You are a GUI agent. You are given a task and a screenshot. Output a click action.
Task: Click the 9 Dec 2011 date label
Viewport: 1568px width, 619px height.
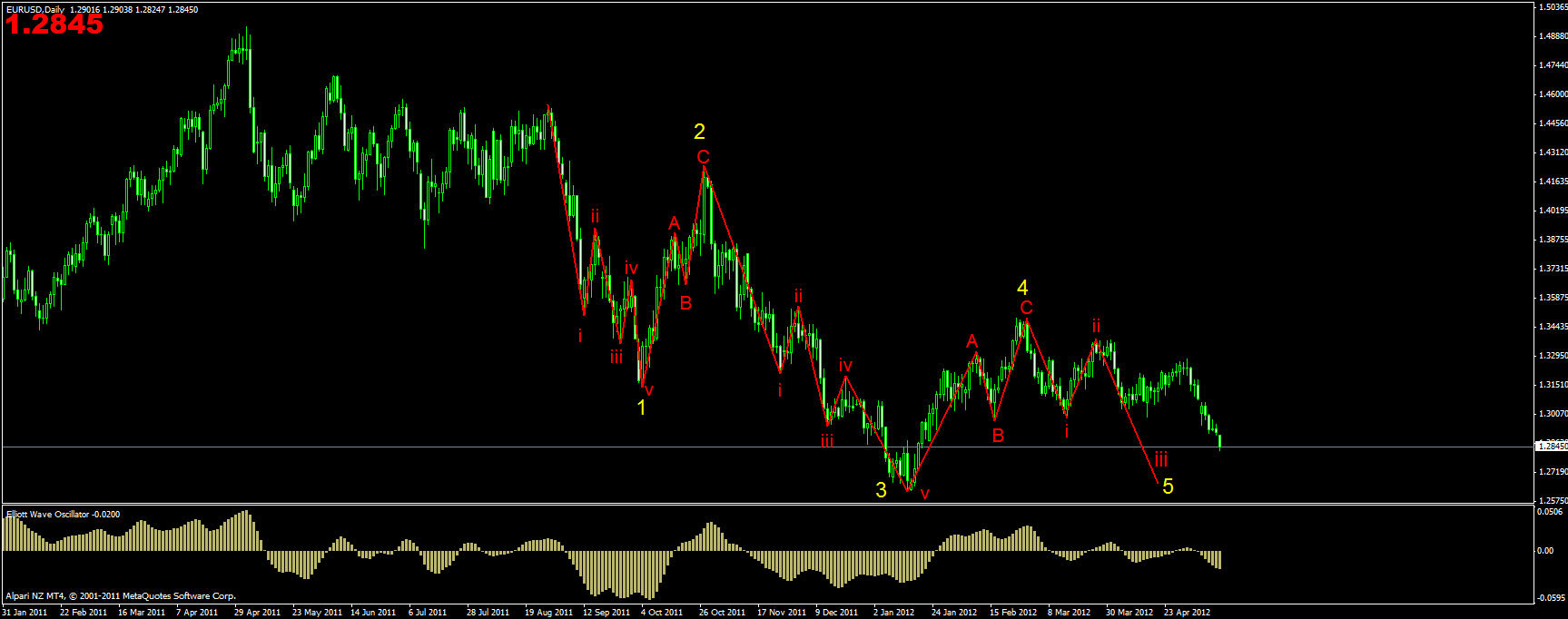(x=836, y=613)
